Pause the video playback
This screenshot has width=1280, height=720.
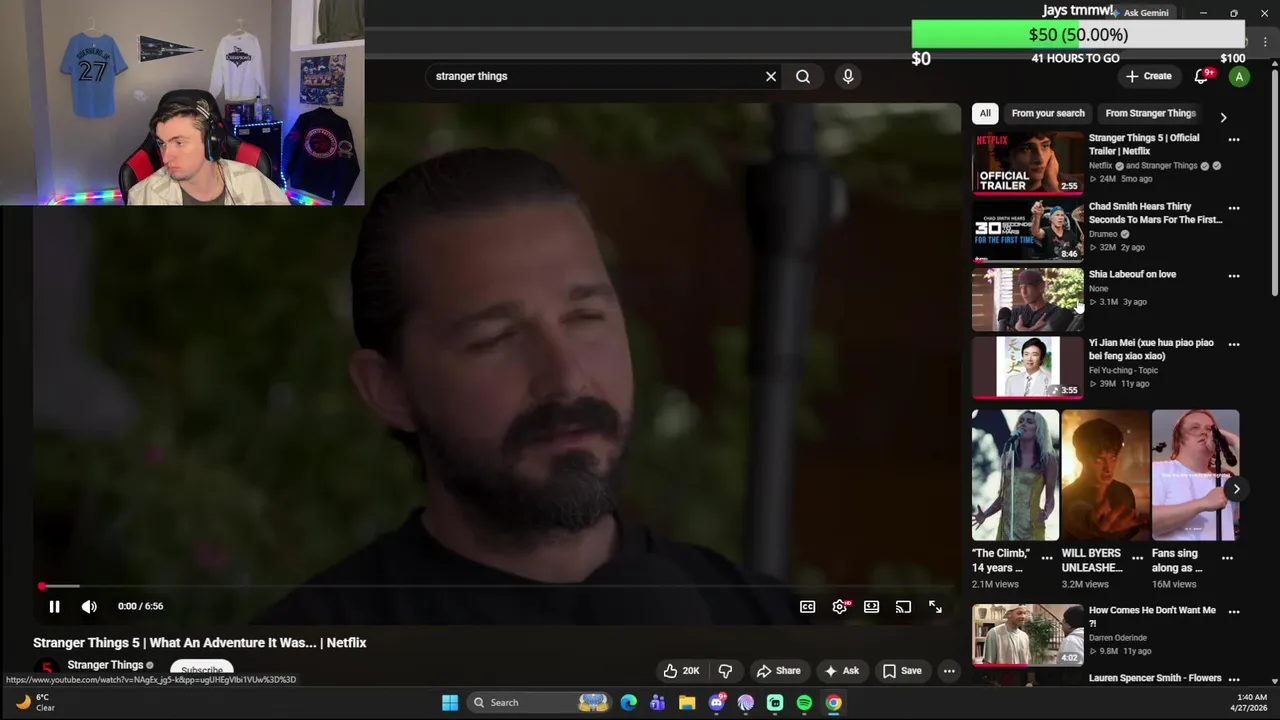point(55,606)
